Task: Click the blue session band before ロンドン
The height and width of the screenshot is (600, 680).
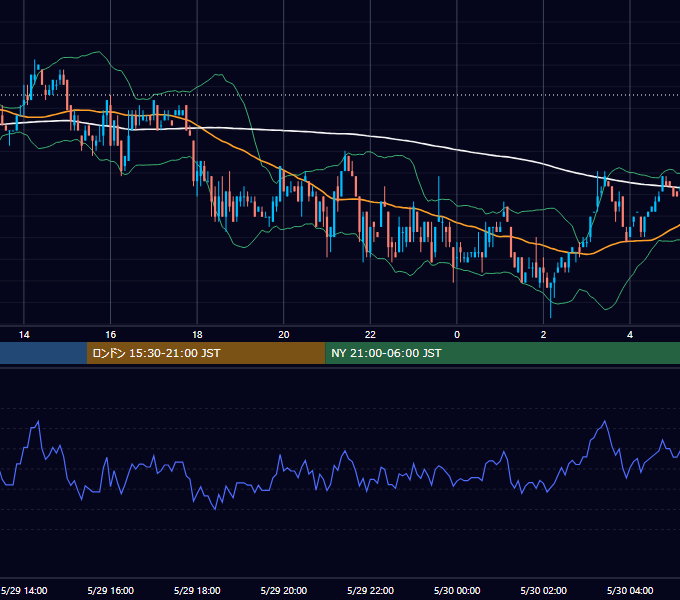Action: pos(43,353)
